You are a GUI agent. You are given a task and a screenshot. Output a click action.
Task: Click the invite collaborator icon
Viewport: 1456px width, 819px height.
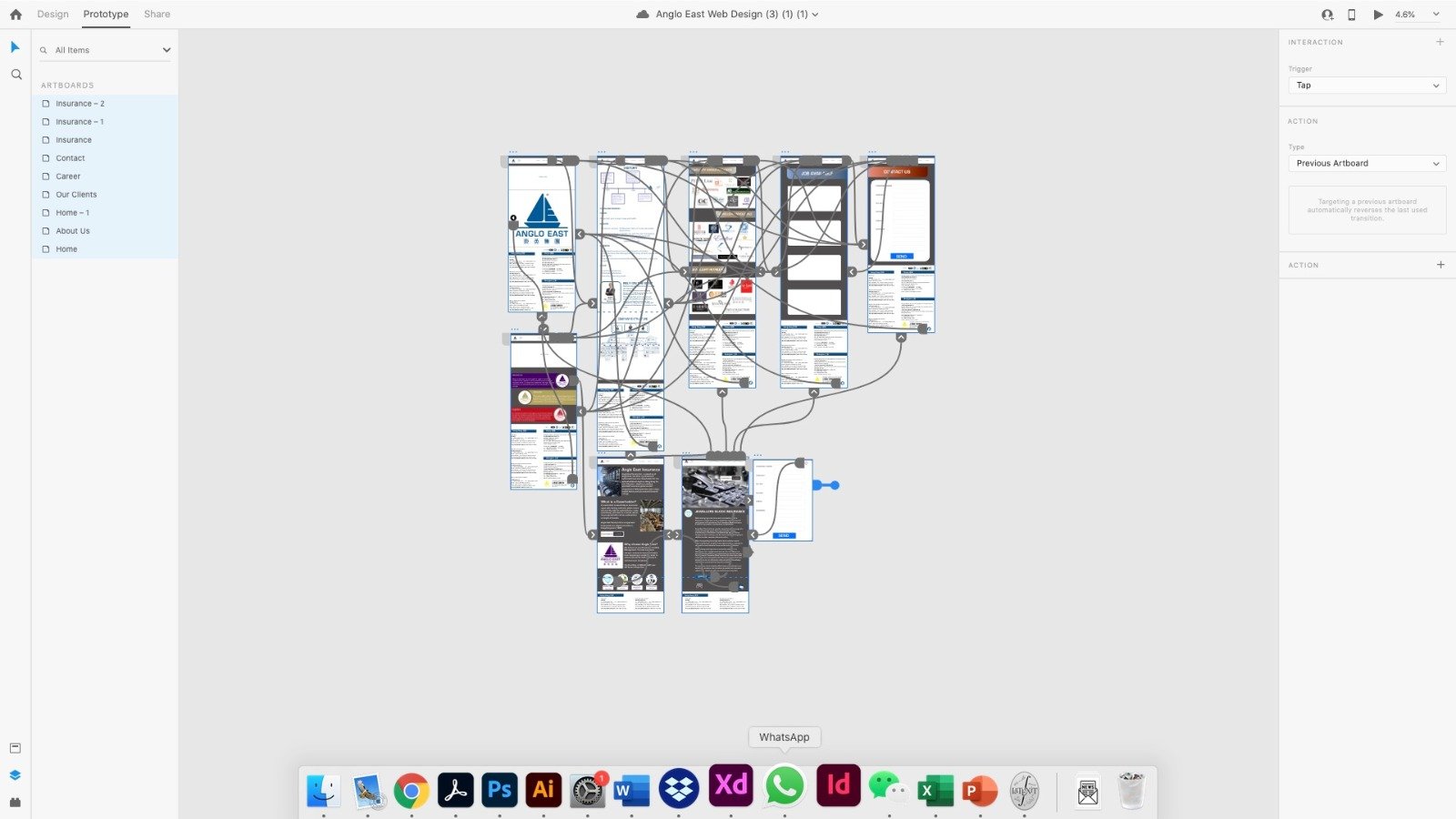[1328, 15]
